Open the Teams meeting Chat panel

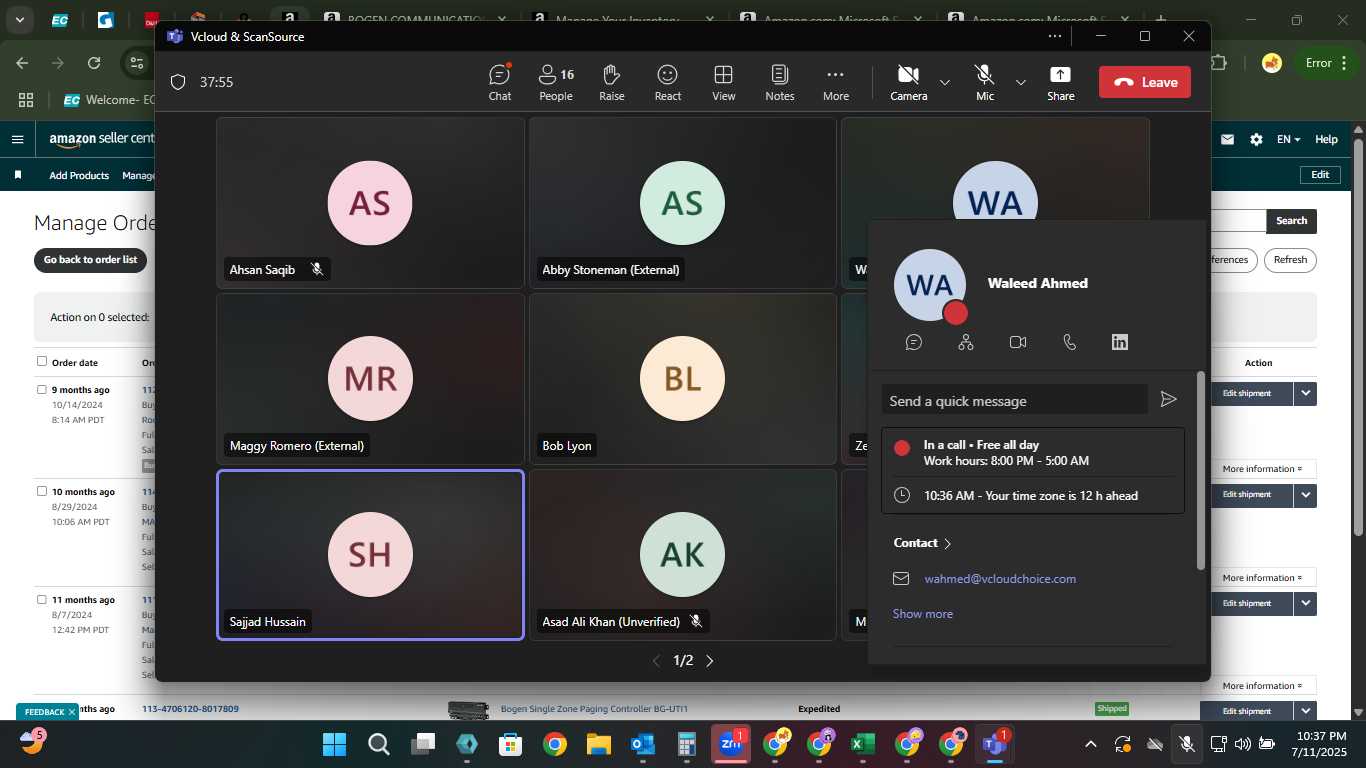tap(500, 82)
